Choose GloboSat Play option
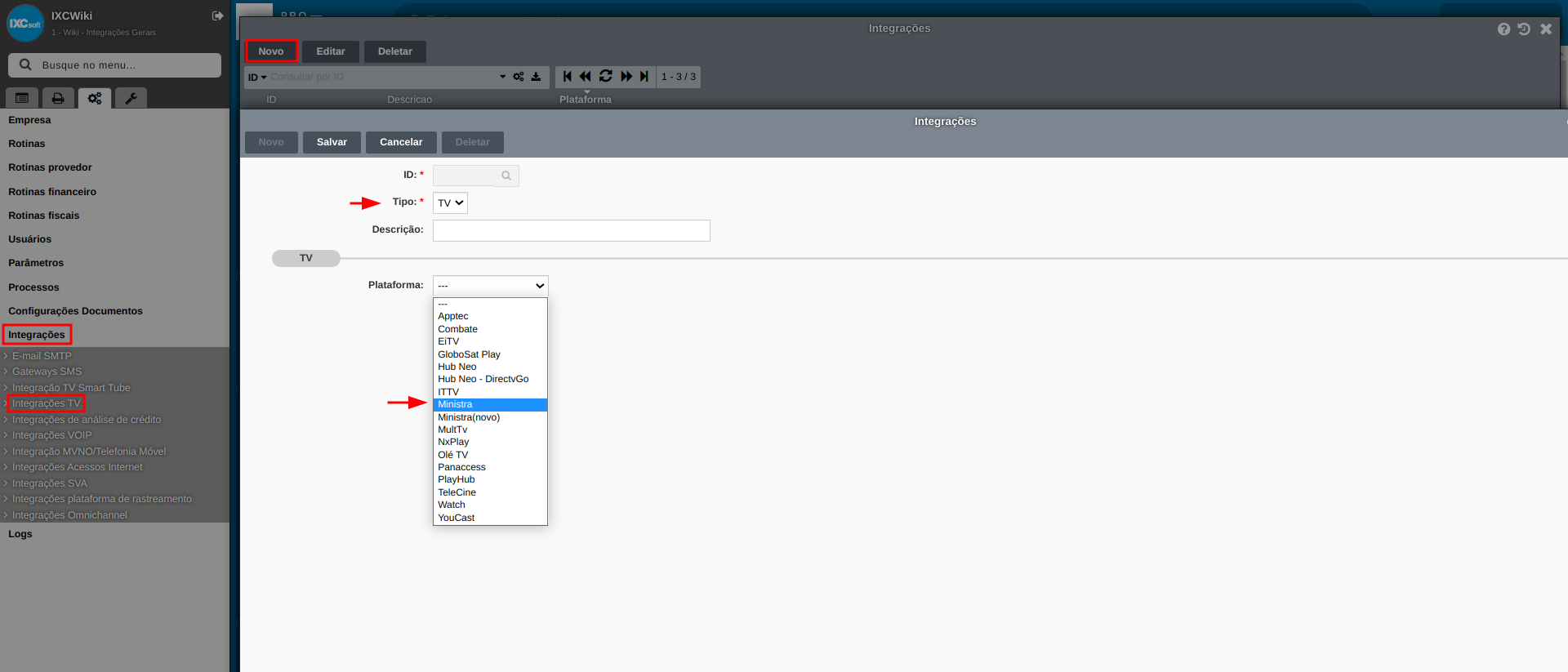Image resolution: width=1568 pixels, height=672 pixels. click(x=490, y=354)
